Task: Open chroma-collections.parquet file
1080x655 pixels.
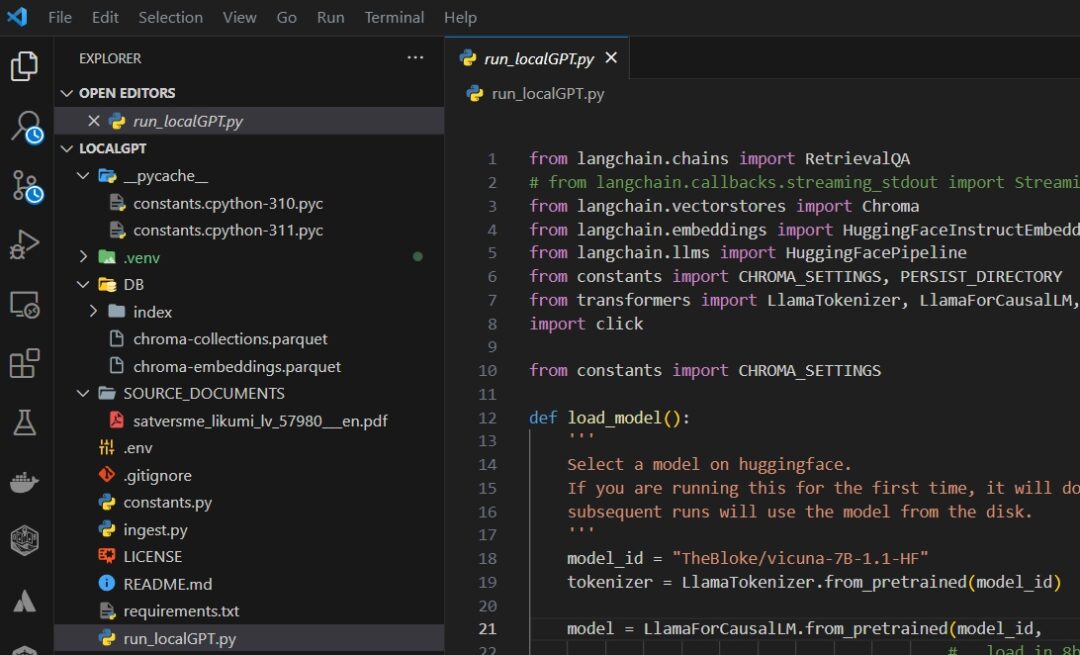Action: coord(230,339)
